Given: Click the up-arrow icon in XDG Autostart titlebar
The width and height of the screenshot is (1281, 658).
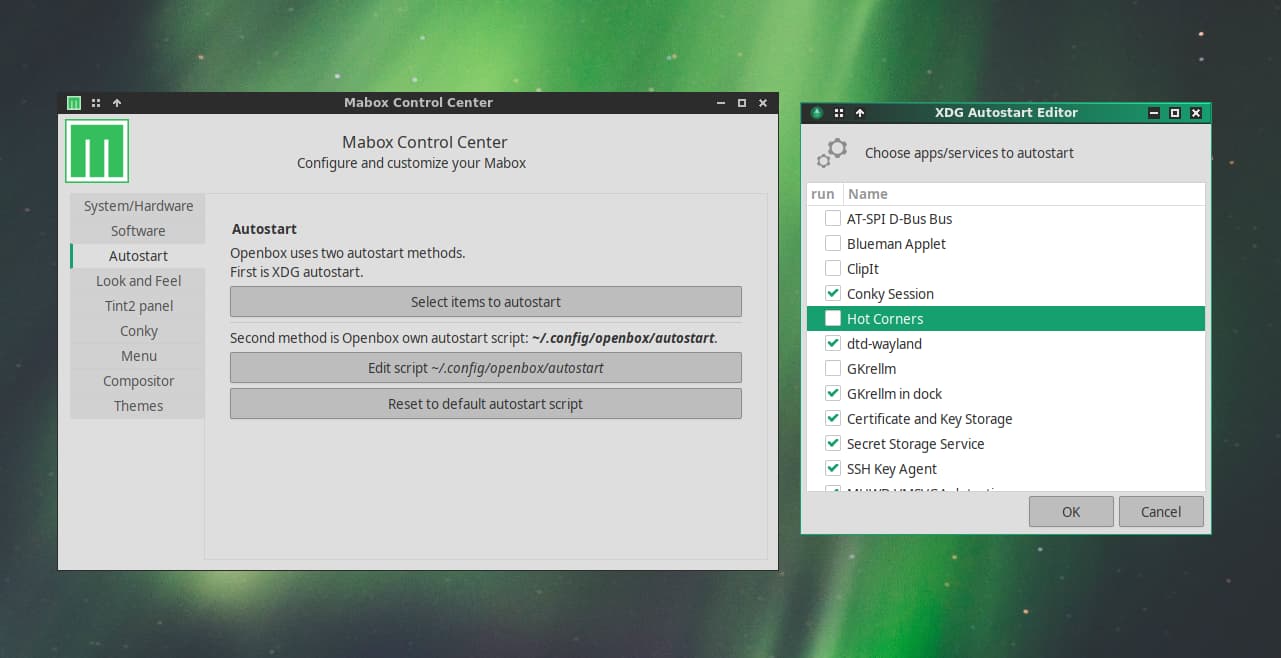Looking at the screenshot, I should point(860,113).
